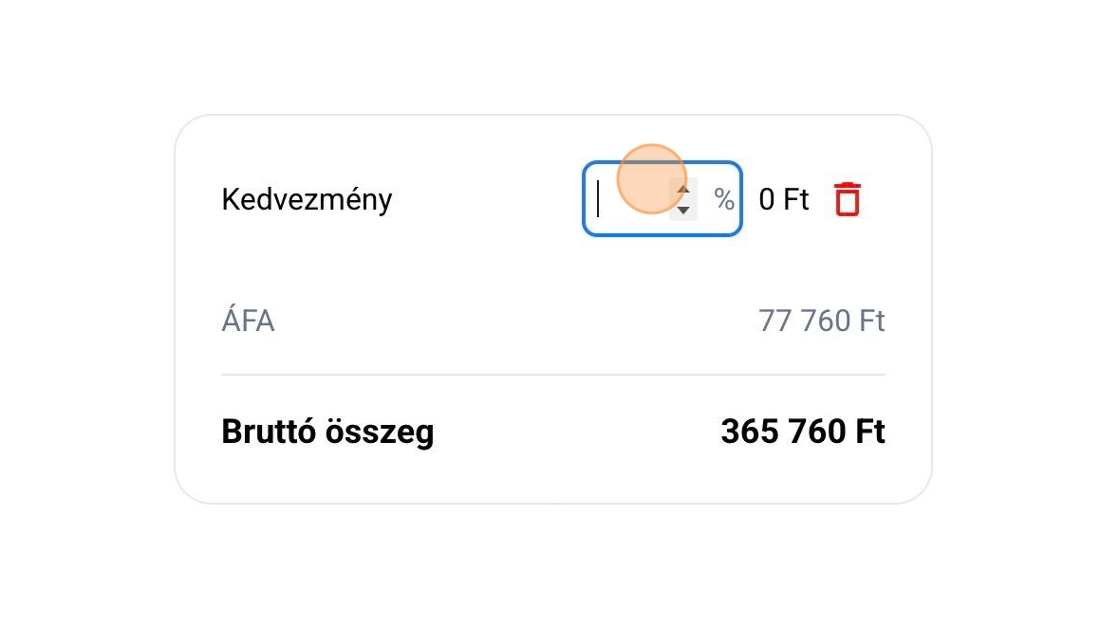Select the 365 760 Ft gross total
The image size is (1120, 626).
point(802,432)
